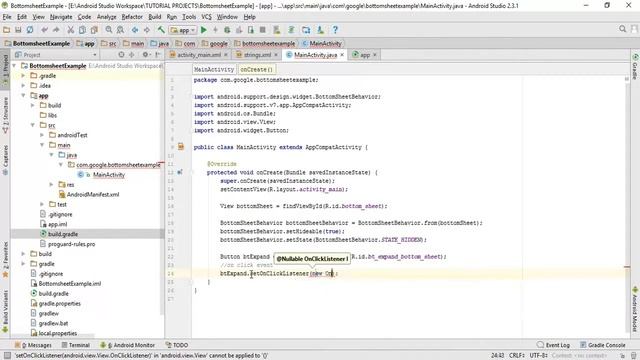Expand the androidTest folder node
The width and height of the screenshot is (640, 360).
tap(42, 135)
